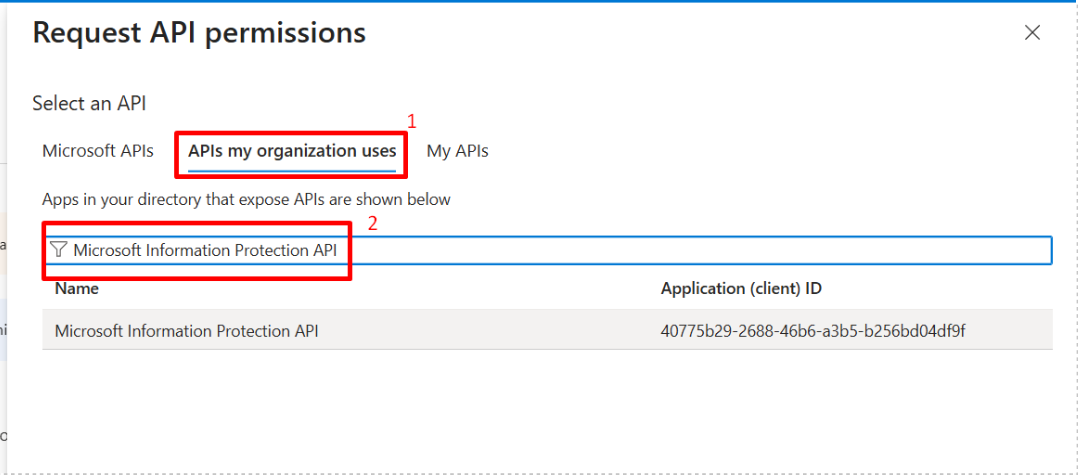Screen dimensions: 1078x475
Task: Select the APIs my organization uses tab
Action: (292, 151)
